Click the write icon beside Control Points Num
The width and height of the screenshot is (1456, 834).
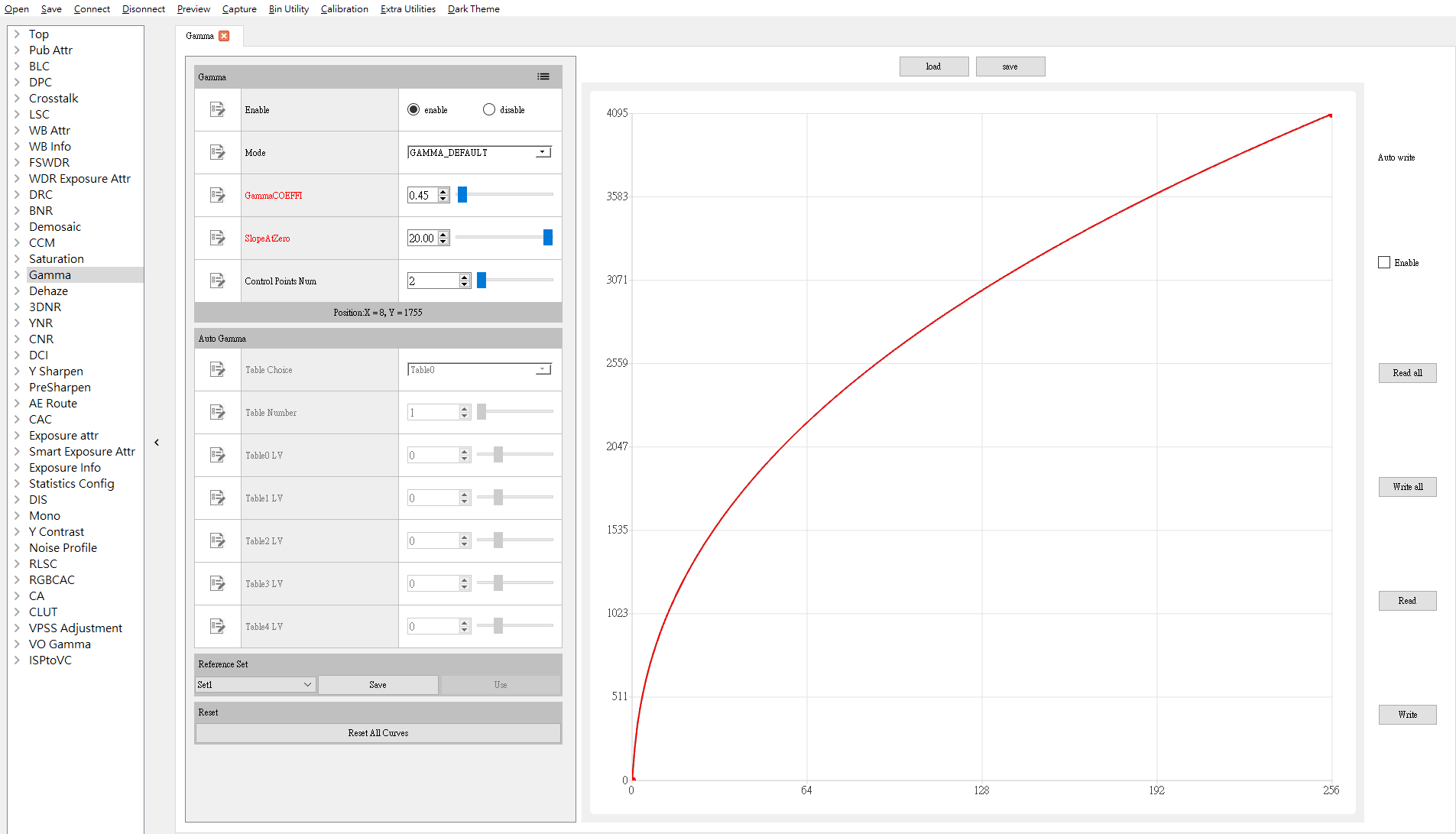point(218,281)
